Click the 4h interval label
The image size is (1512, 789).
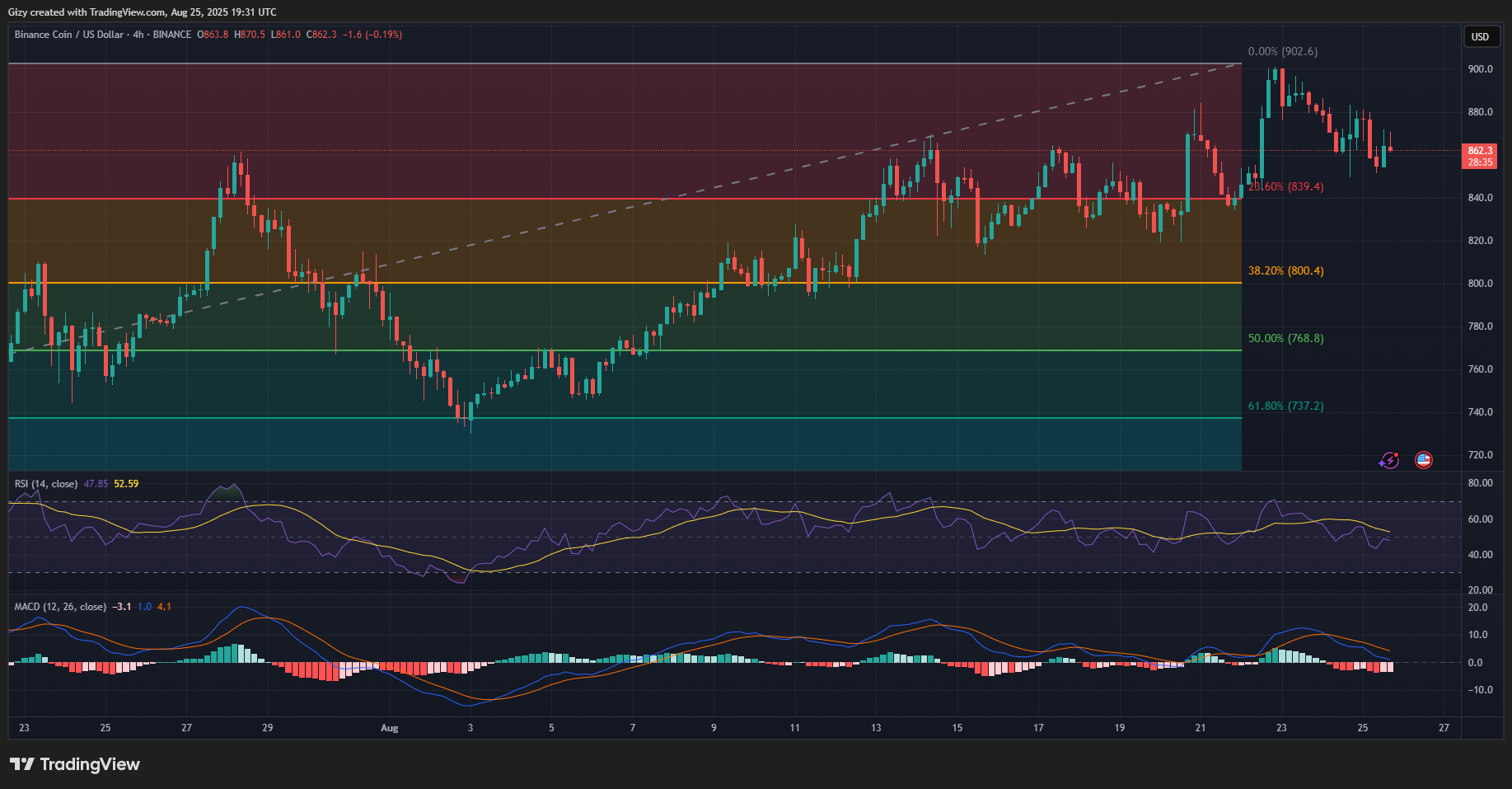click(138, 35)
